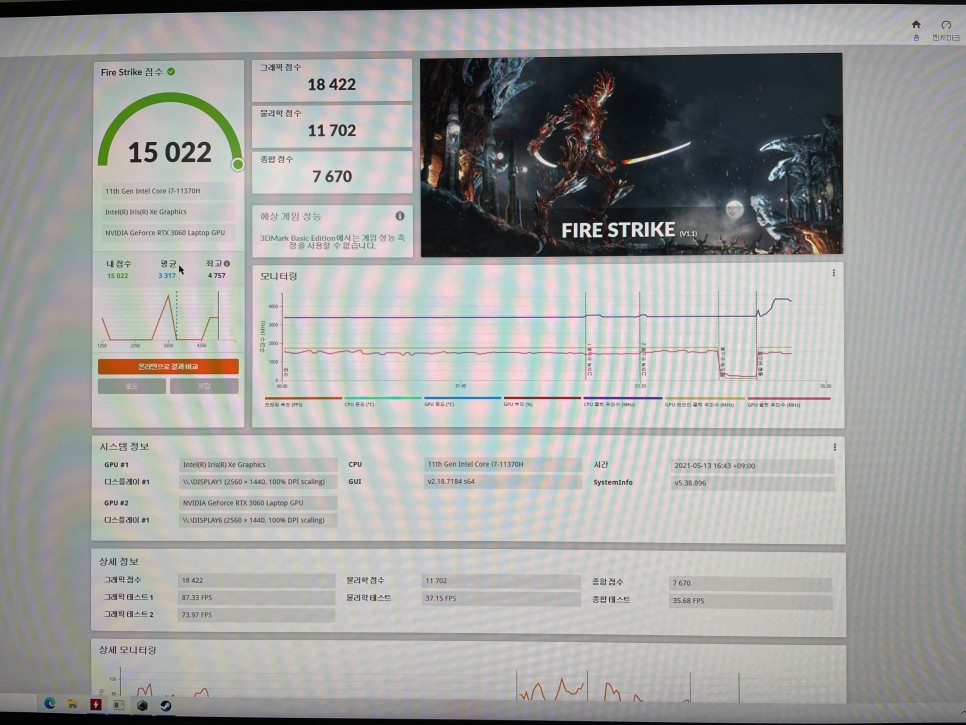966x725 pixels.
Task: Click the 15 022 Fire Strike main score
Action: coord(169,152)
